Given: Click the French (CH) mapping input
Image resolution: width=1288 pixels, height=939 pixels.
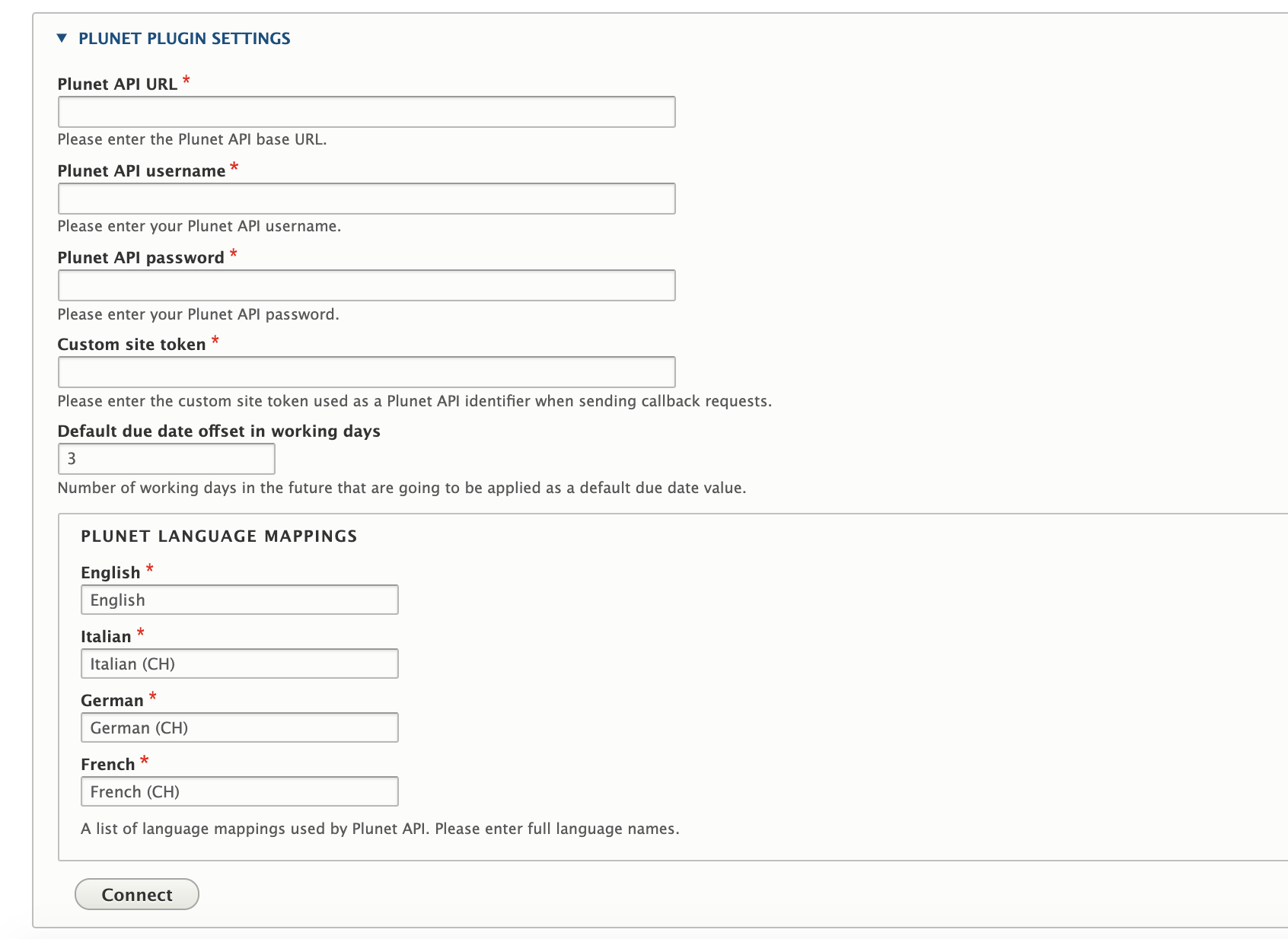Looking at the screenshot, I should point(240,791).
